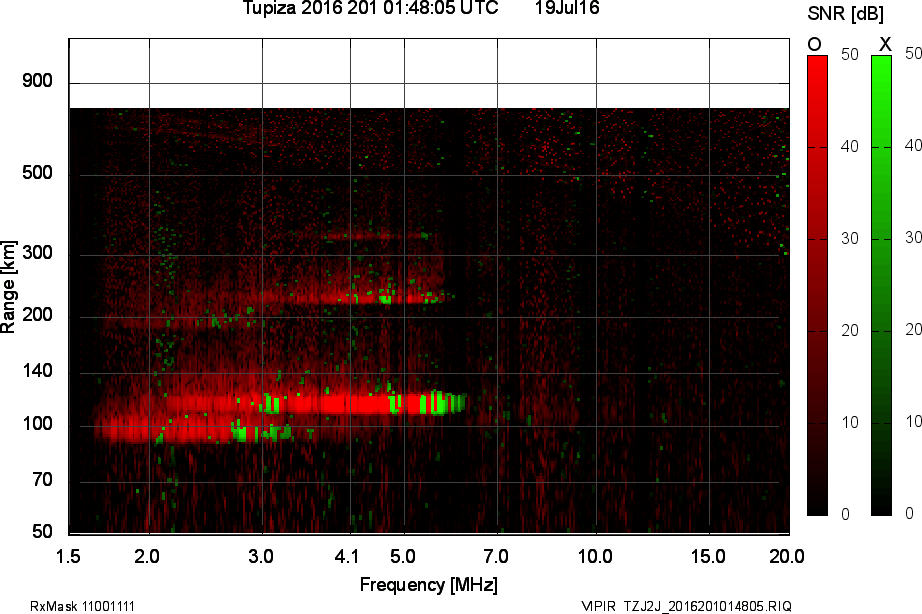
Task: Click the green X-mode SNR color bar
Action: (x=881, y=285)
